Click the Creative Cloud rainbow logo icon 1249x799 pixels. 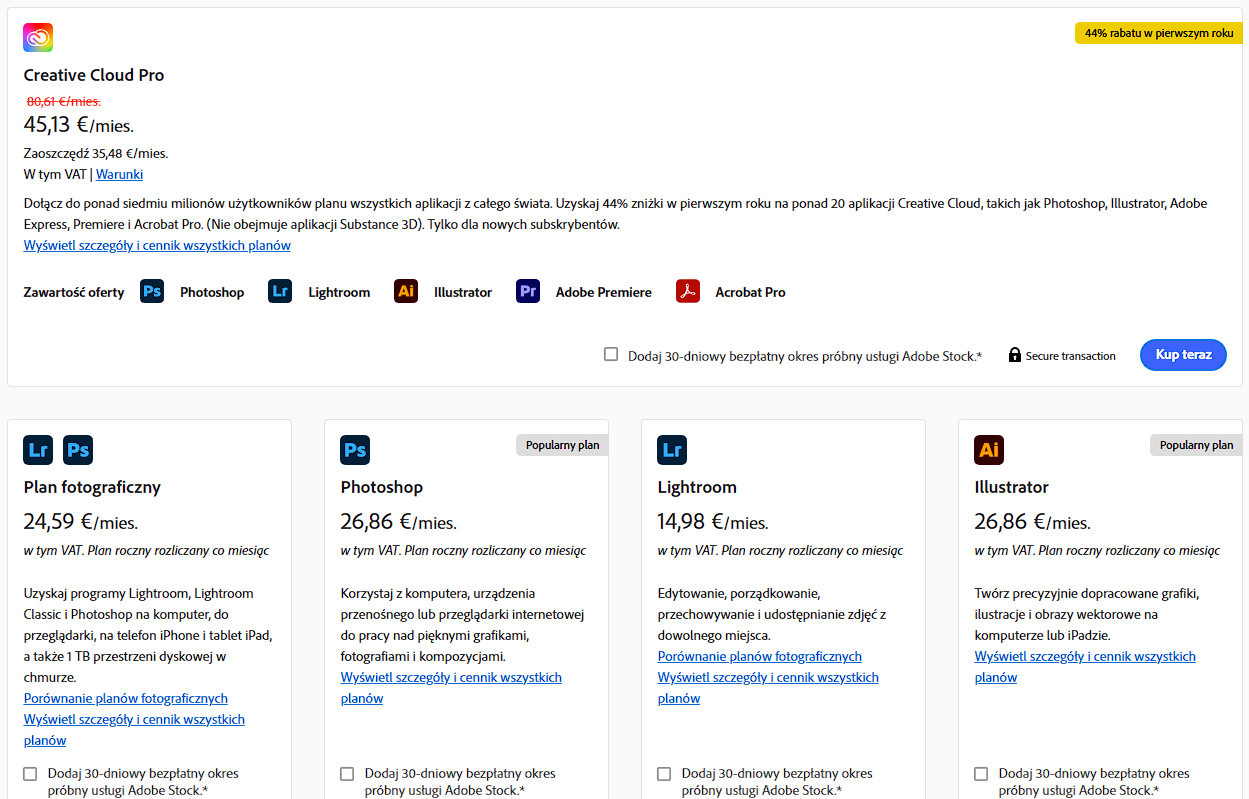38,37
